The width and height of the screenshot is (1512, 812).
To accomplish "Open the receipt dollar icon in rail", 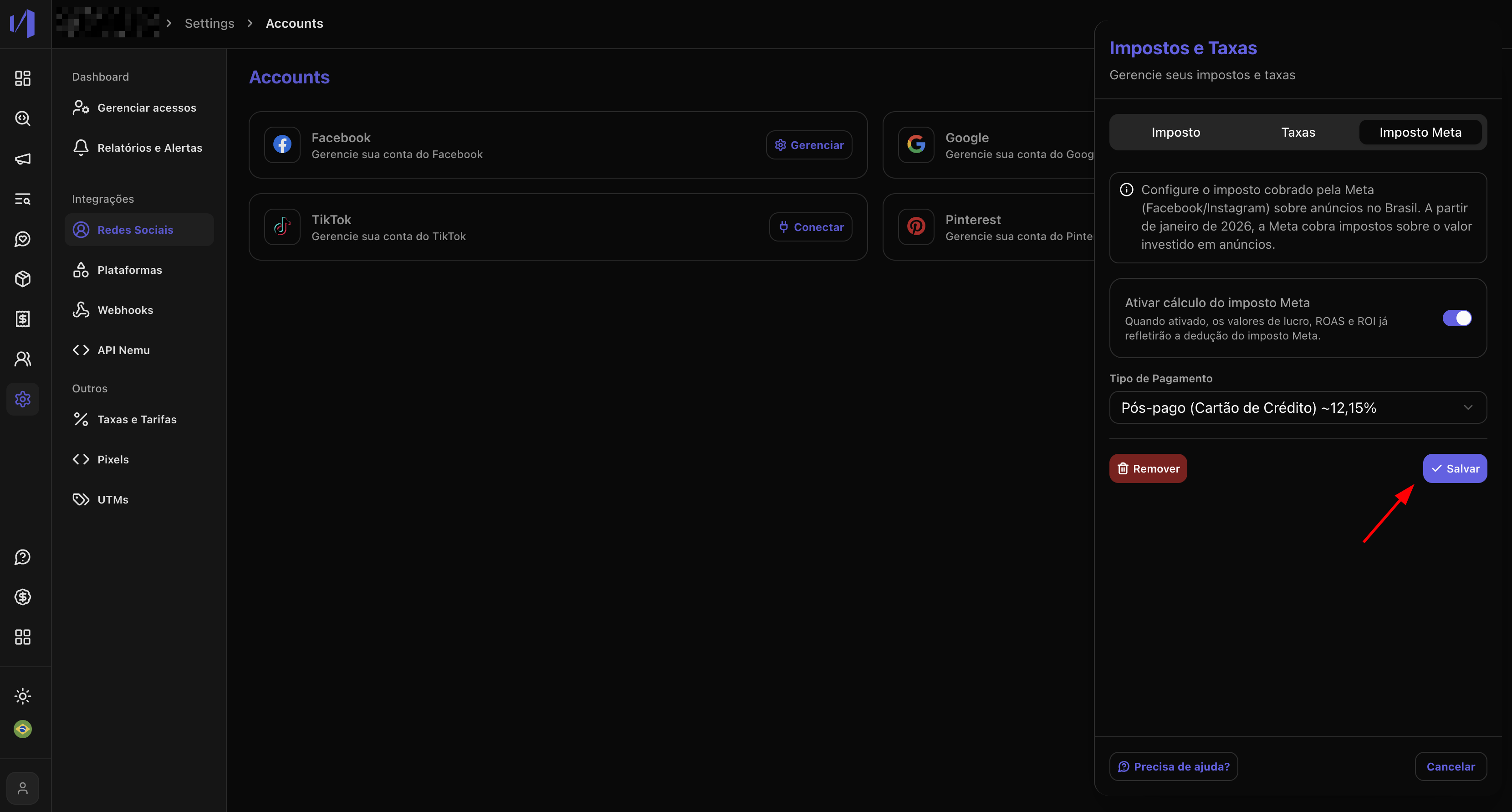I will point(22,319).
